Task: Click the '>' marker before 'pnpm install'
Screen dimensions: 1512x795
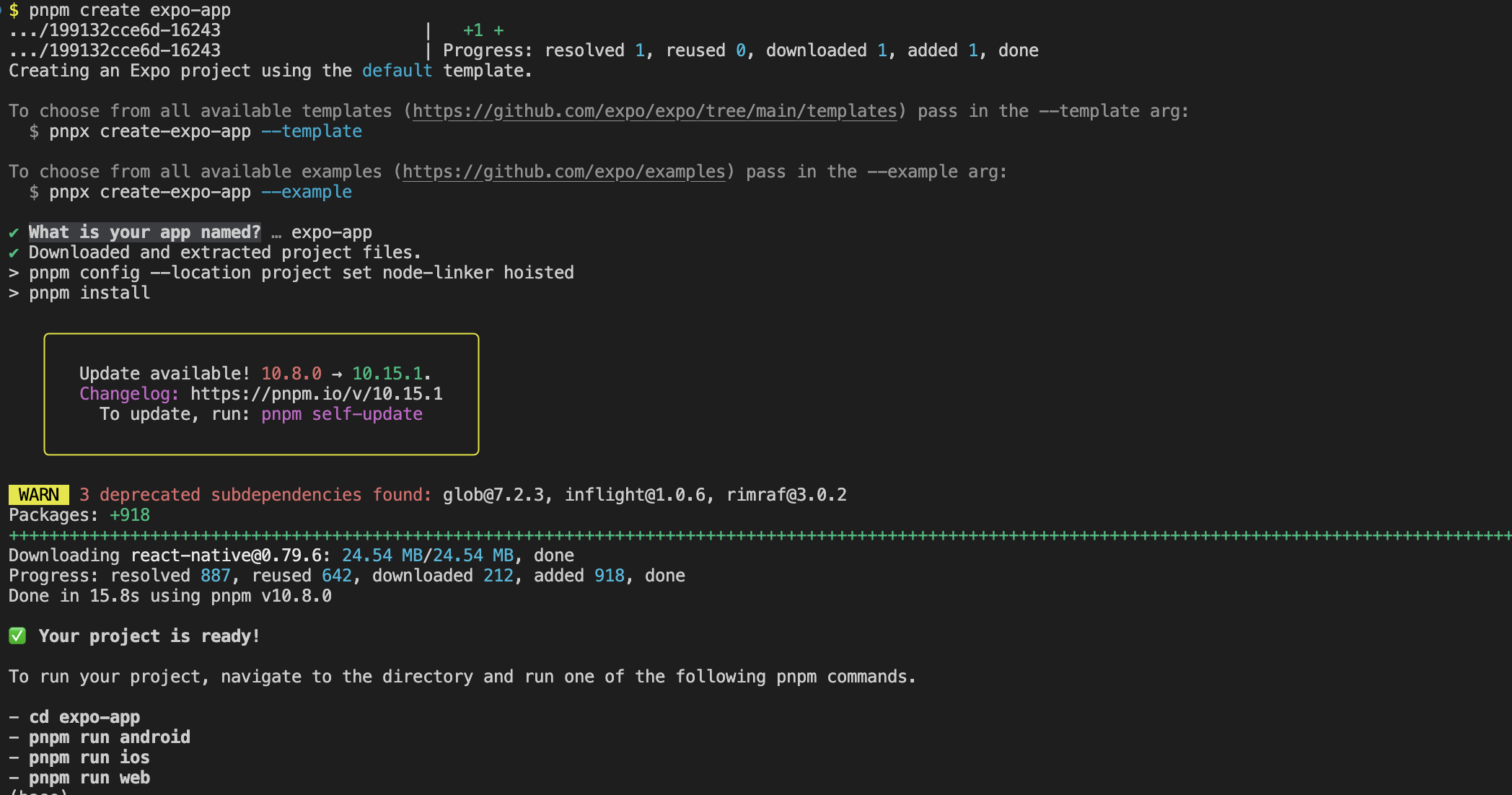Action: click(x=14, y=294)
